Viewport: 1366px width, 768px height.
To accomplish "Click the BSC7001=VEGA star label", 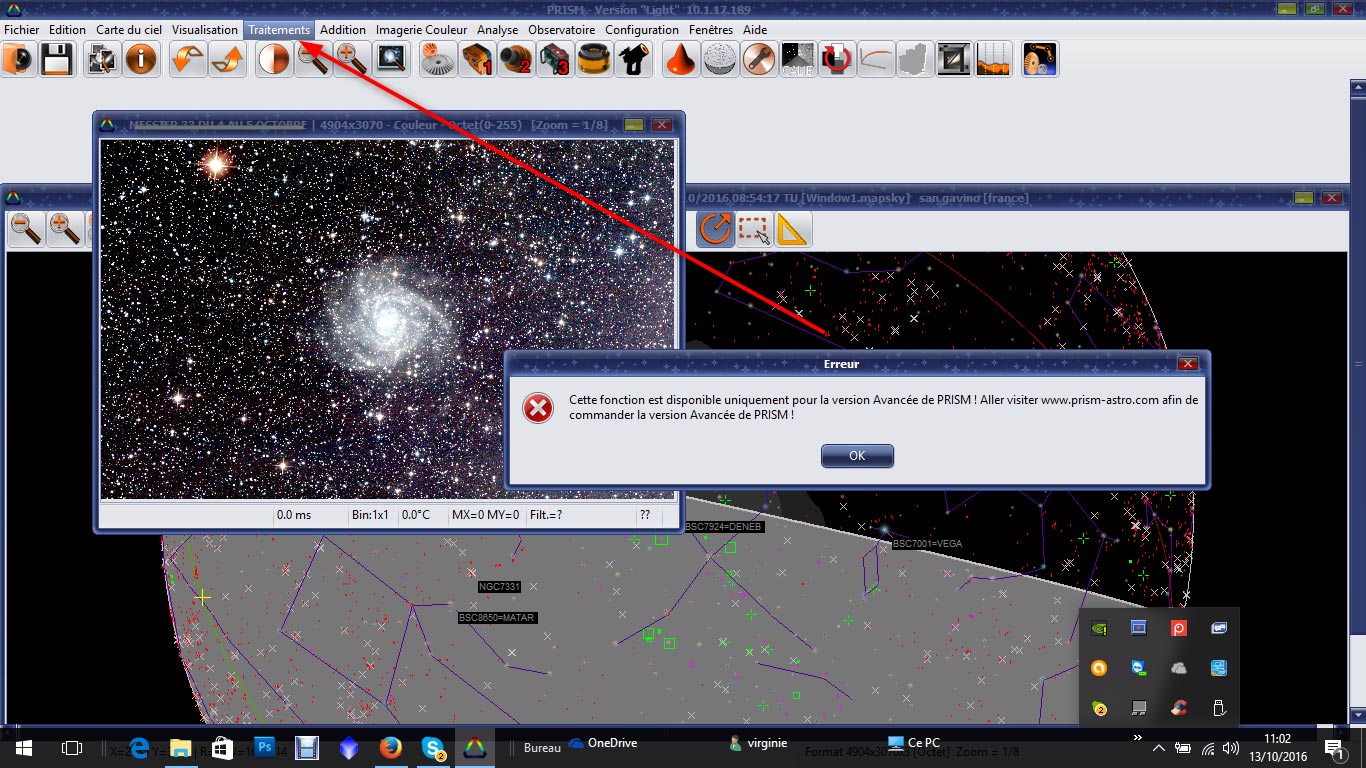I will point(927,544).
